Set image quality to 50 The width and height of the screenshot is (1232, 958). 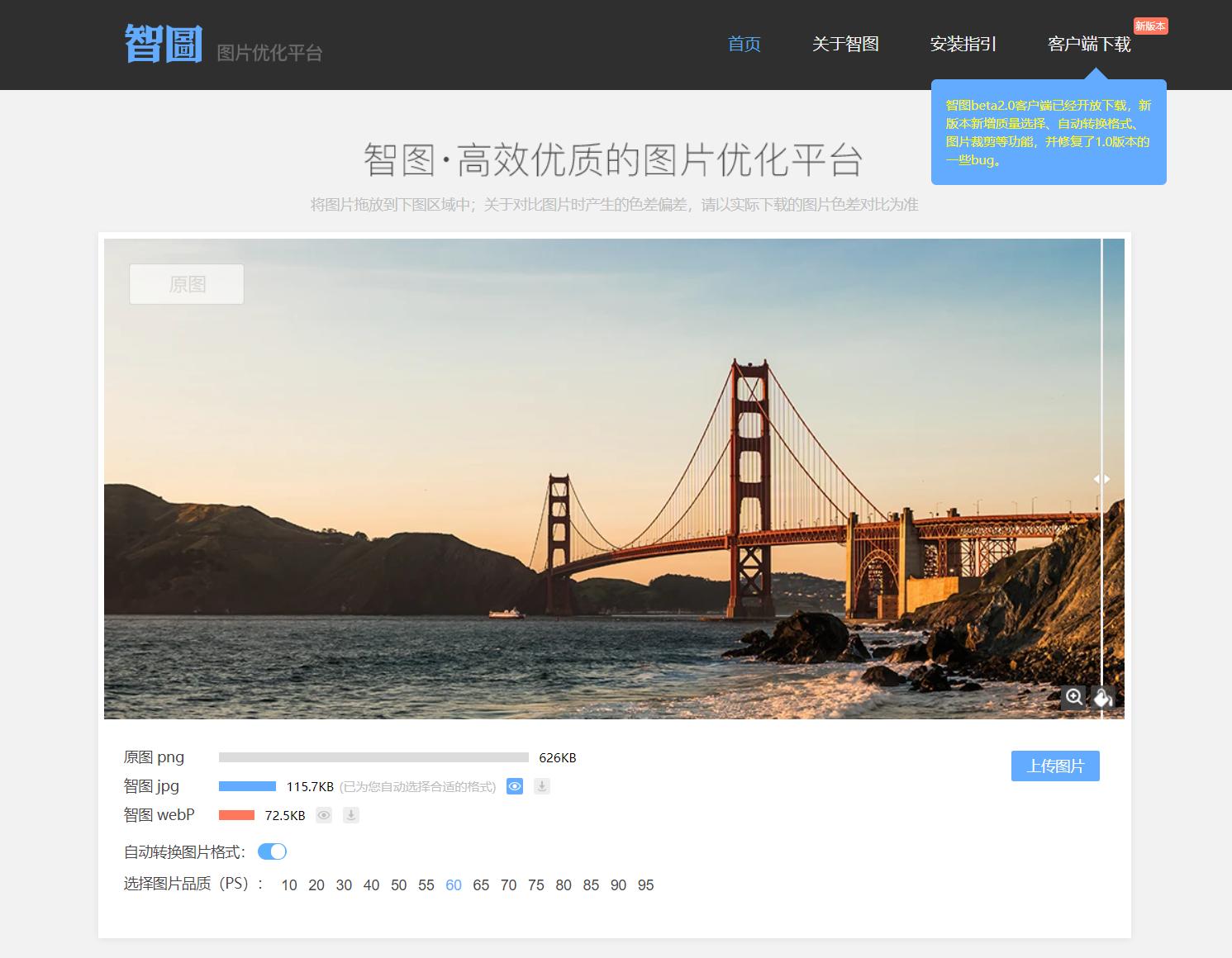pos(399,885)
